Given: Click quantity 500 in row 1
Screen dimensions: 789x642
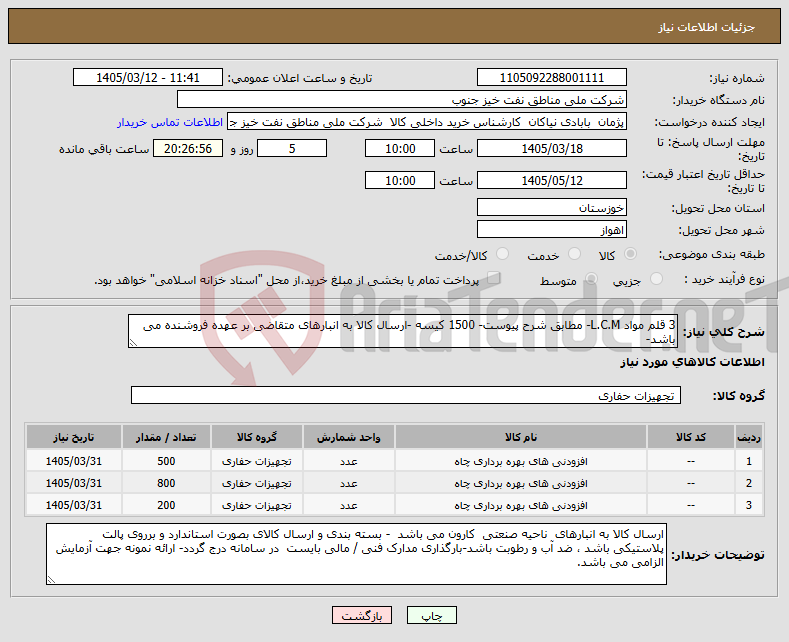Looking at the screenshot, I should click(x=166, y=461).
